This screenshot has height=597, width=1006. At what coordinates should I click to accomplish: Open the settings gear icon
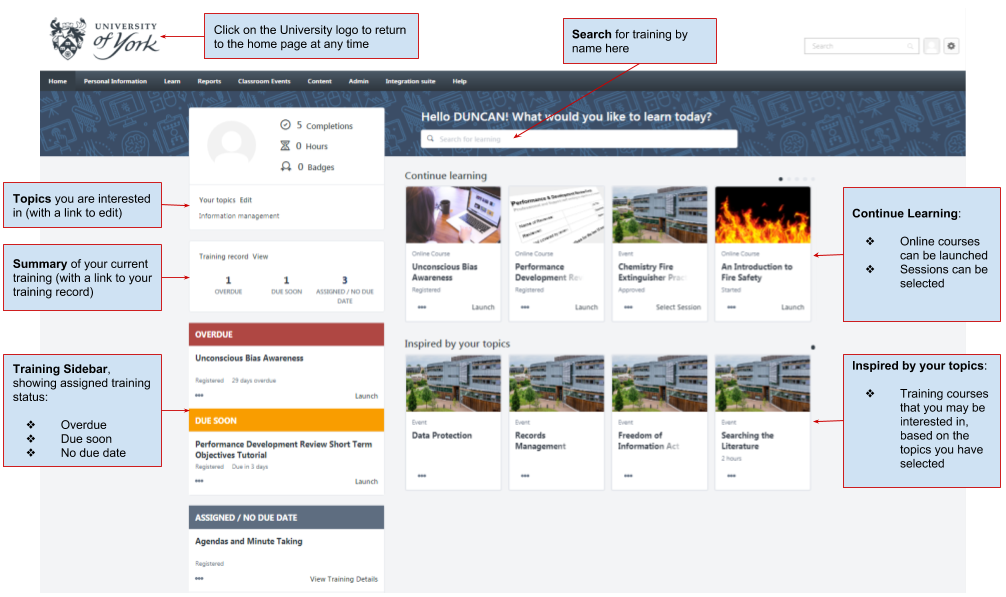pos(951,46)
